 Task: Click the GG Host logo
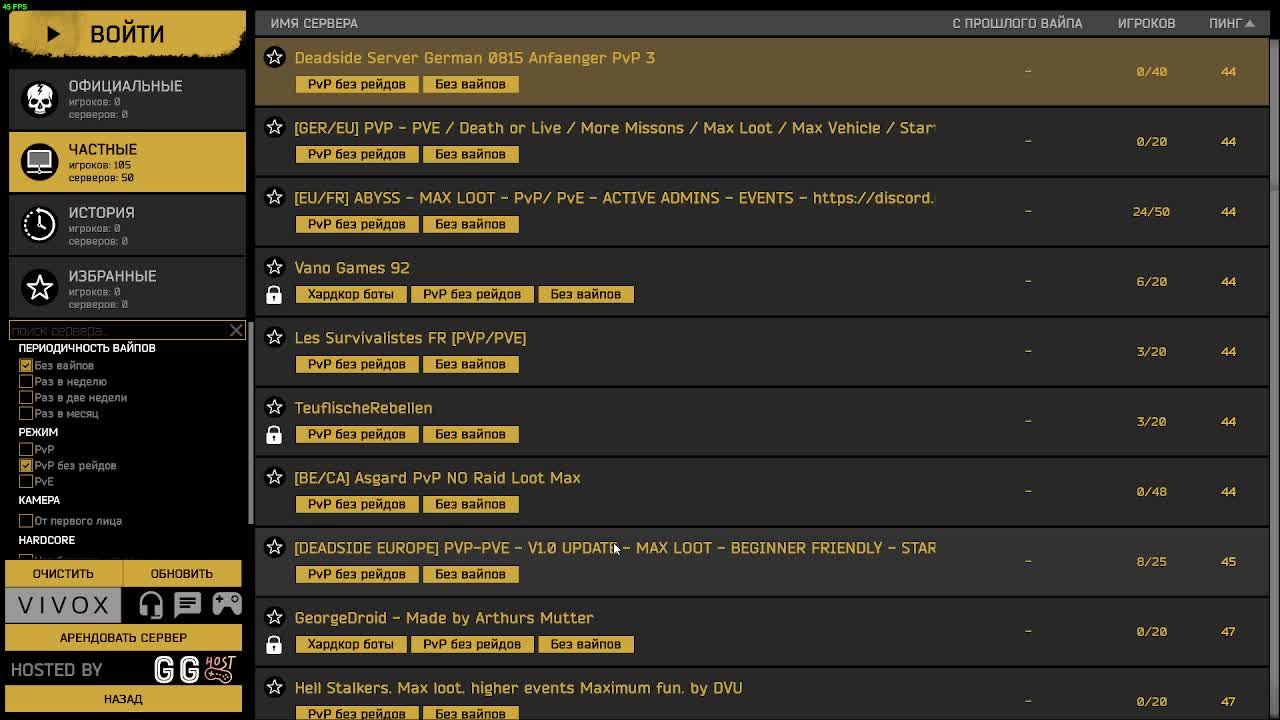(195, 669)
